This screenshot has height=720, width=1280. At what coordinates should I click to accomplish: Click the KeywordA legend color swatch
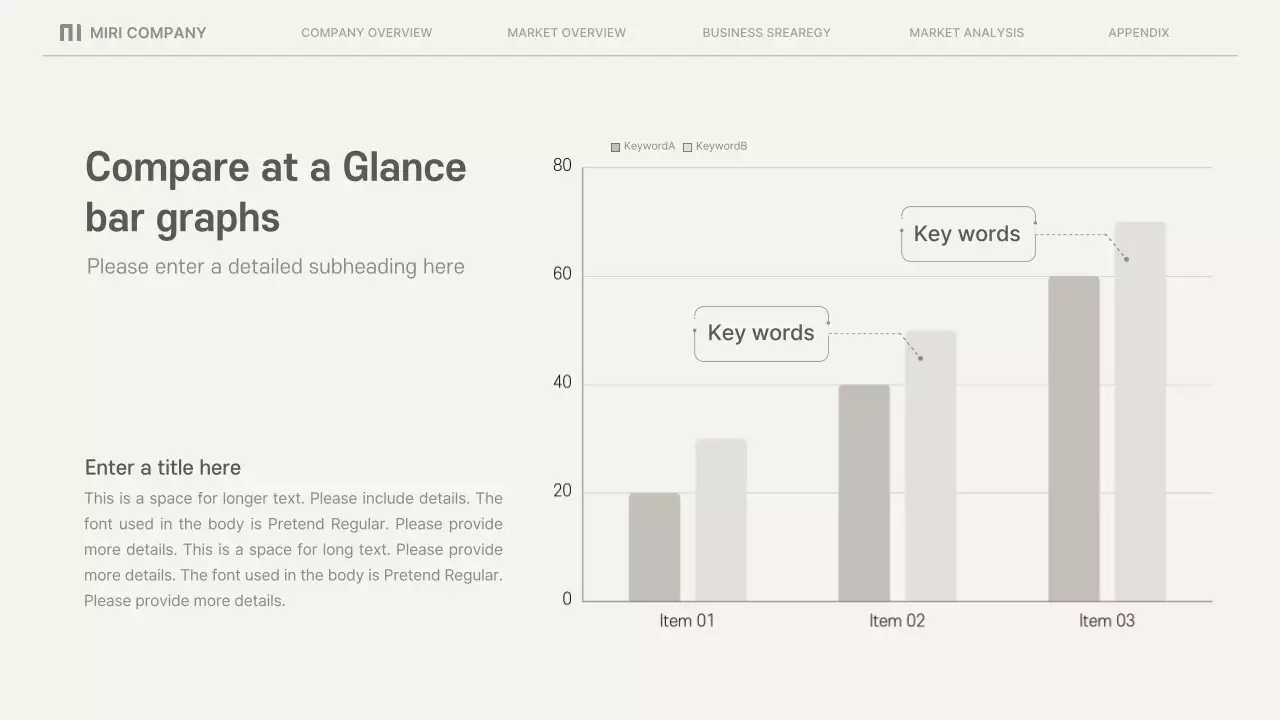click(x=616, y=147)
